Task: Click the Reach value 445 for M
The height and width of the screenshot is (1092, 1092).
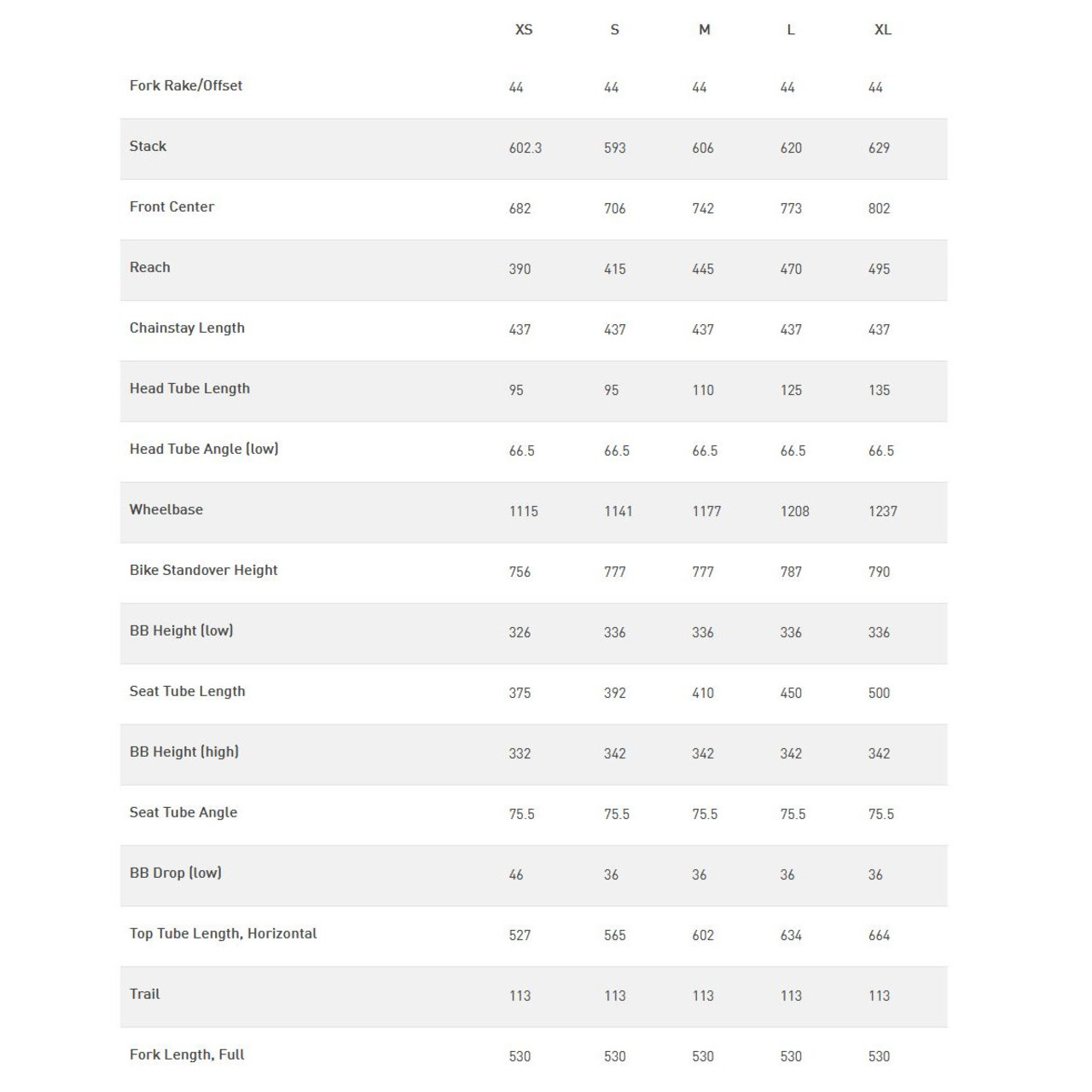Action: pos(703,270)
